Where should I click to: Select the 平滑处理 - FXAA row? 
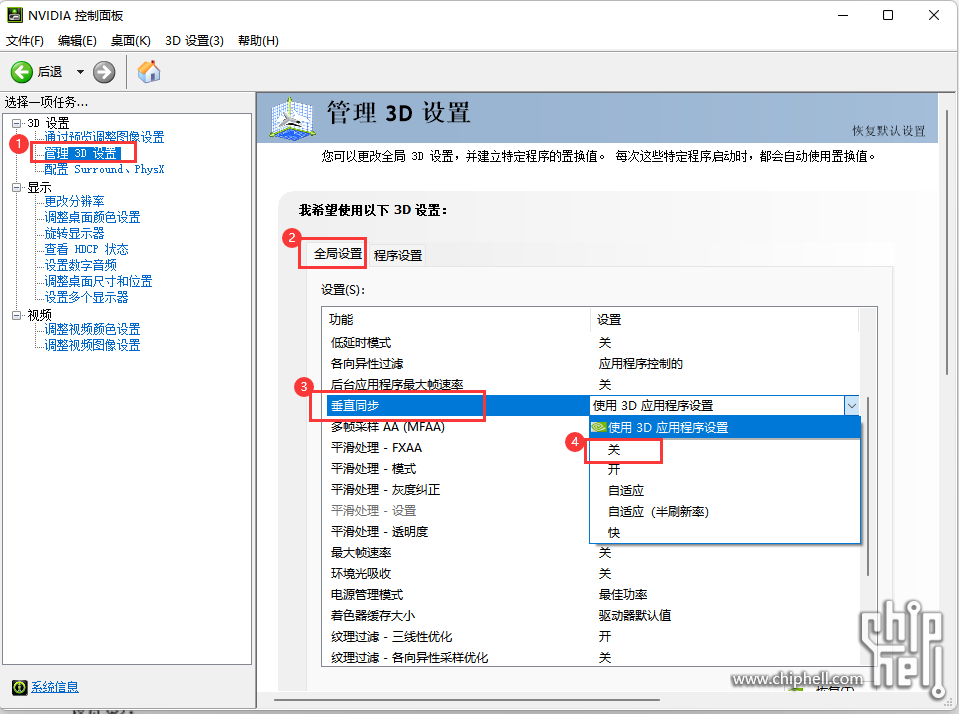pos(456,448)
